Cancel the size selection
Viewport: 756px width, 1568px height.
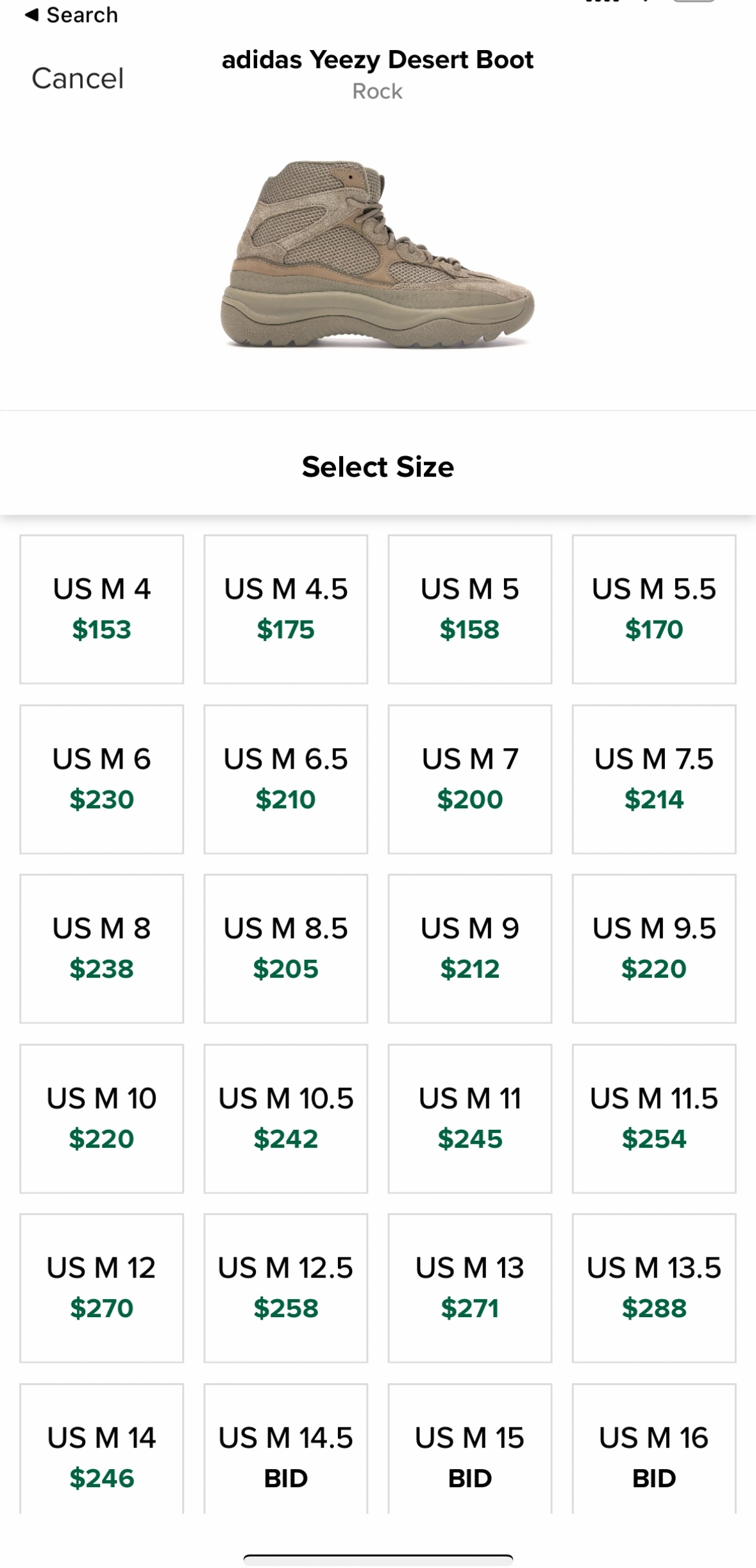(x=78, y=79)
